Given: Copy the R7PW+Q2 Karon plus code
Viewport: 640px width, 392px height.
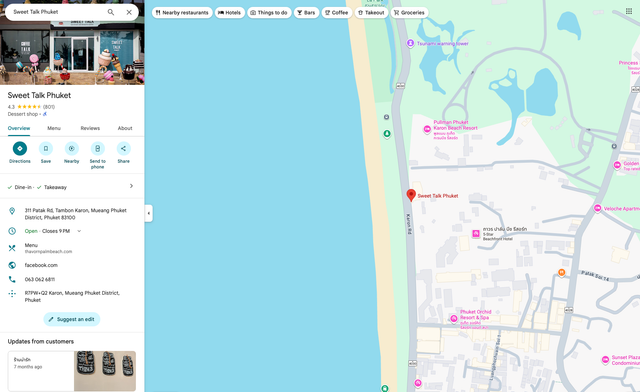Looking at the screenshot, I should coord(72,296).
